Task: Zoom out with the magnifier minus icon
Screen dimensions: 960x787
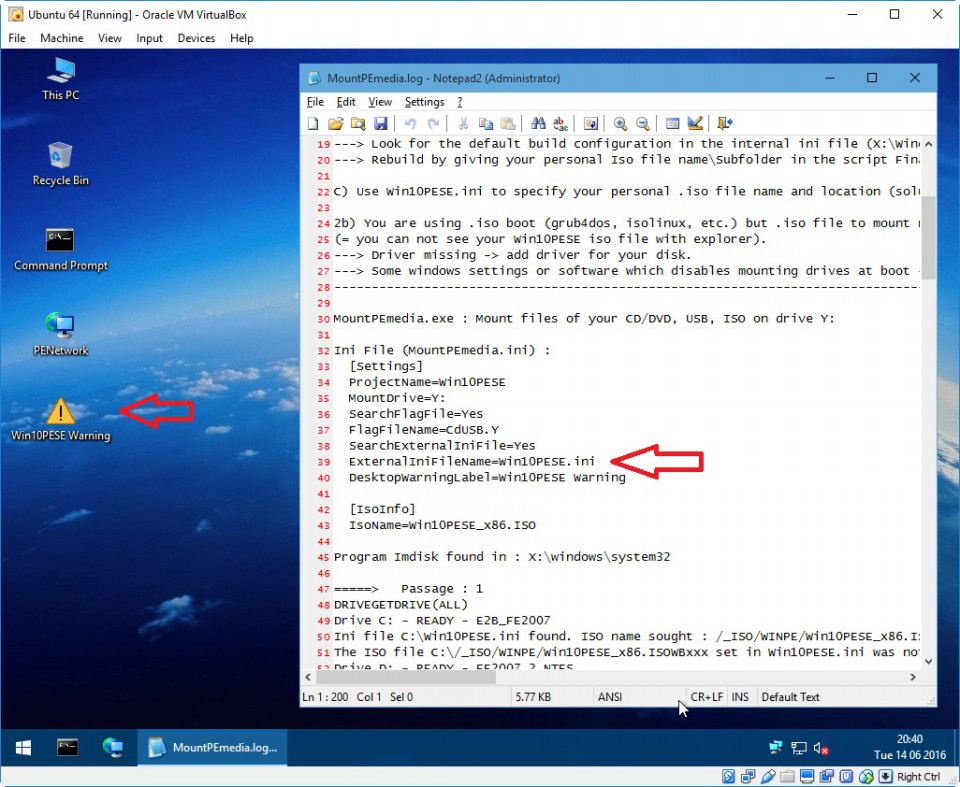Action: coord(642,124)
